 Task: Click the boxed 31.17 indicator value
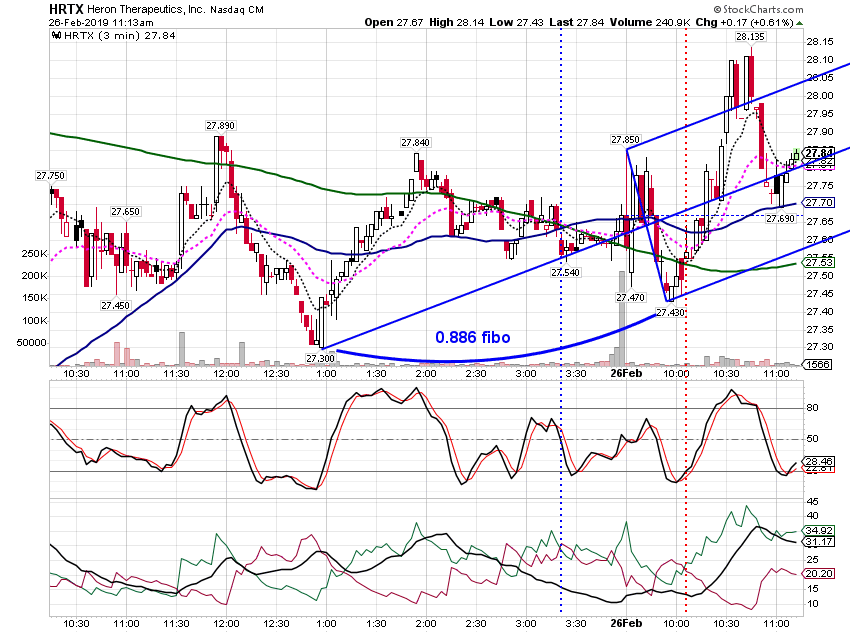pyautogui.click(x=819, y=541)
